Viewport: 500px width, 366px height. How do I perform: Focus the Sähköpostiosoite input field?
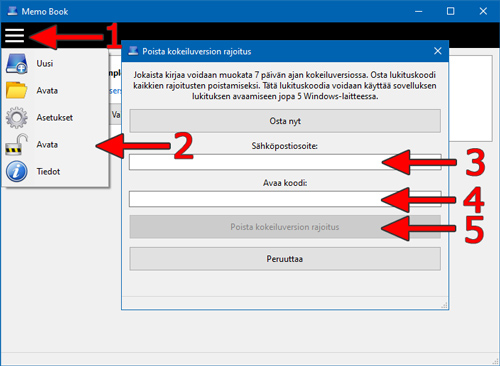coord(285,162)
